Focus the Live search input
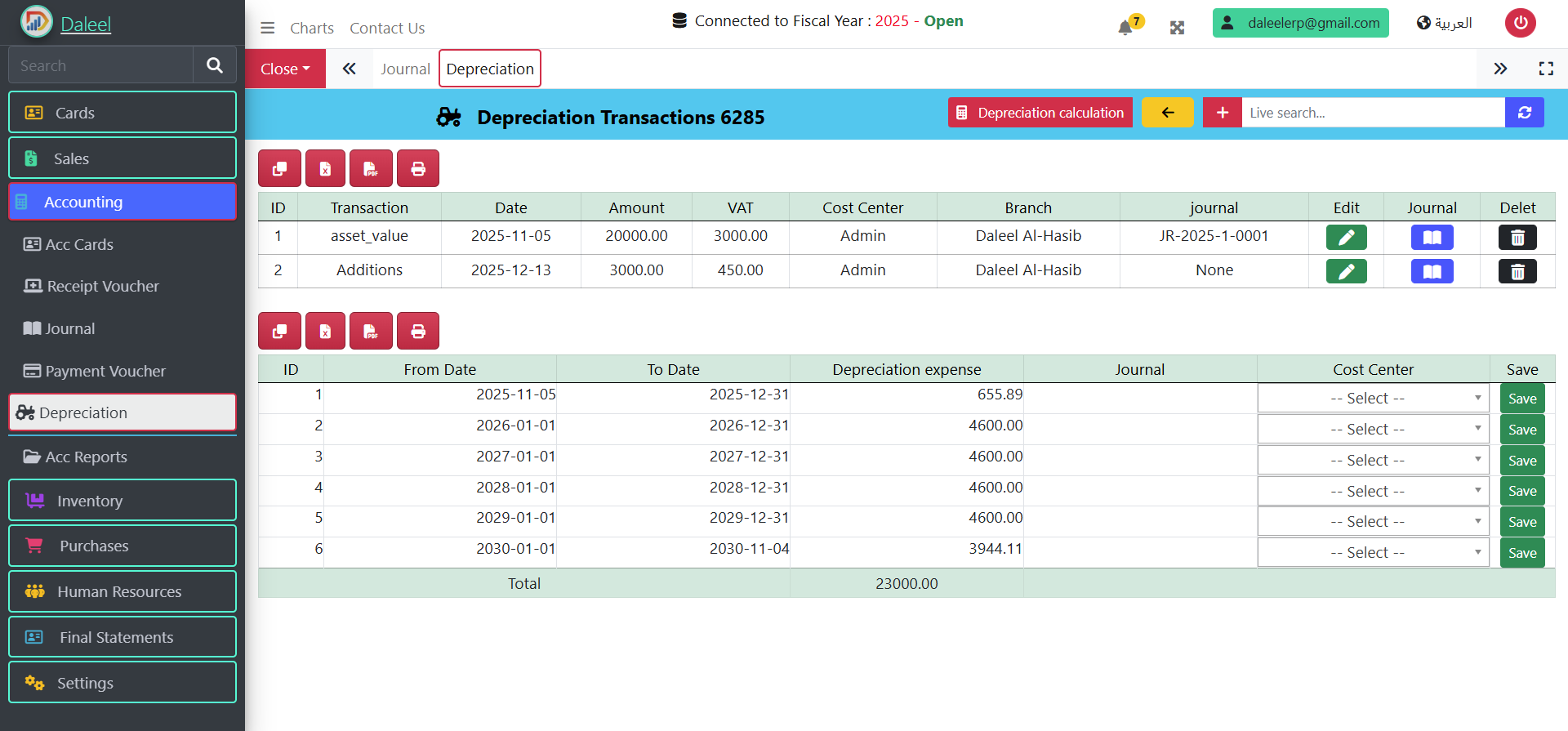This screenshot has width=1568, height=731. [1374, 113]
